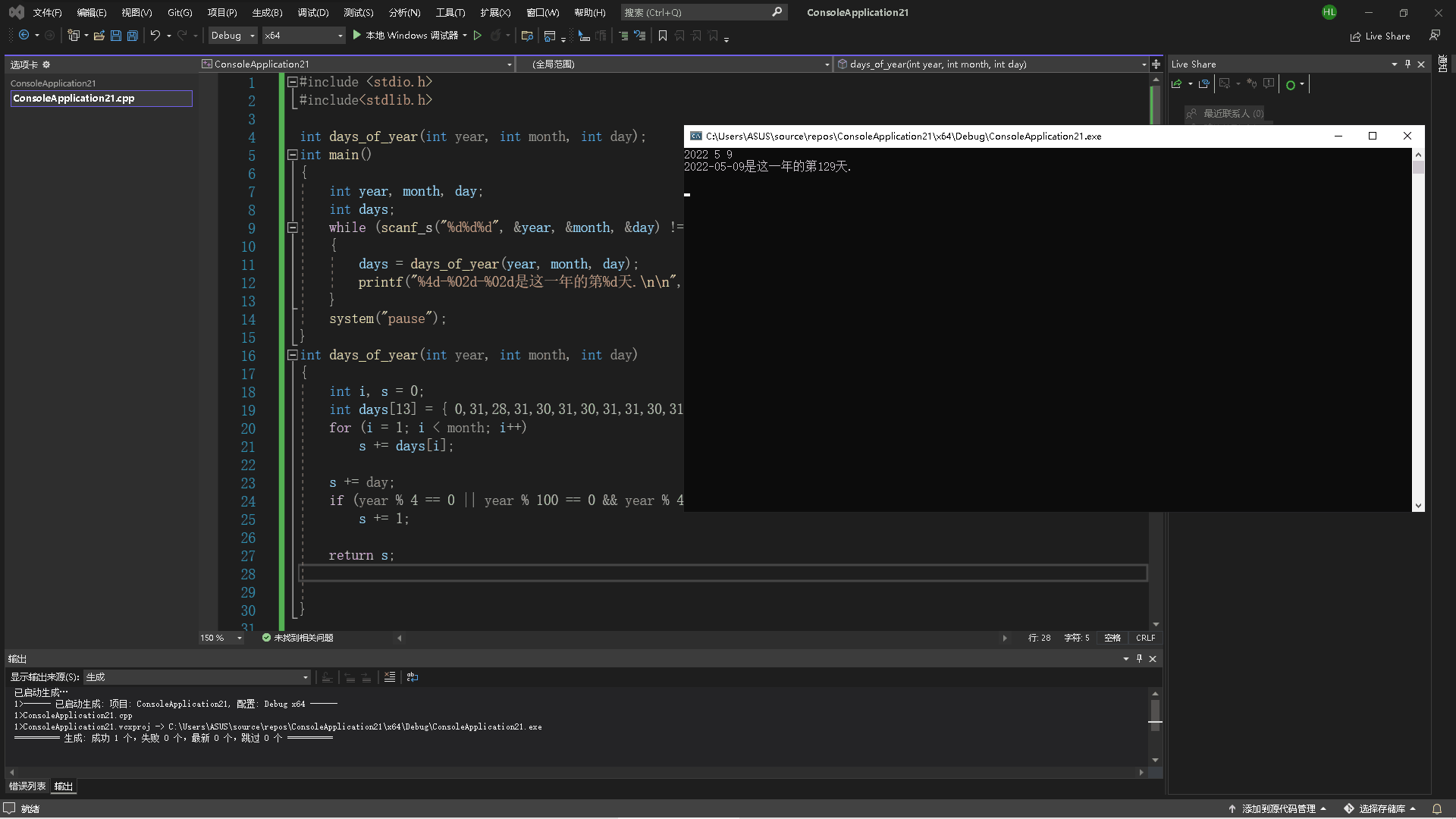Switch to the 错误列表 tab
1456x819 pixels.
[x=27, y=786]
